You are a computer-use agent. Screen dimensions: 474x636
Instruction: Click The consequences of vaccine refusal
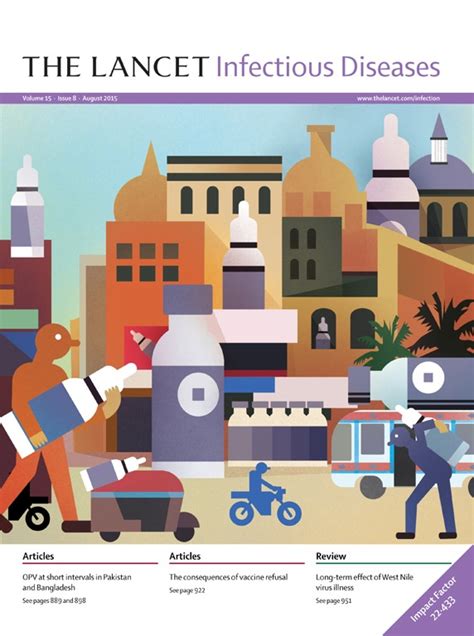coord(228,577)
